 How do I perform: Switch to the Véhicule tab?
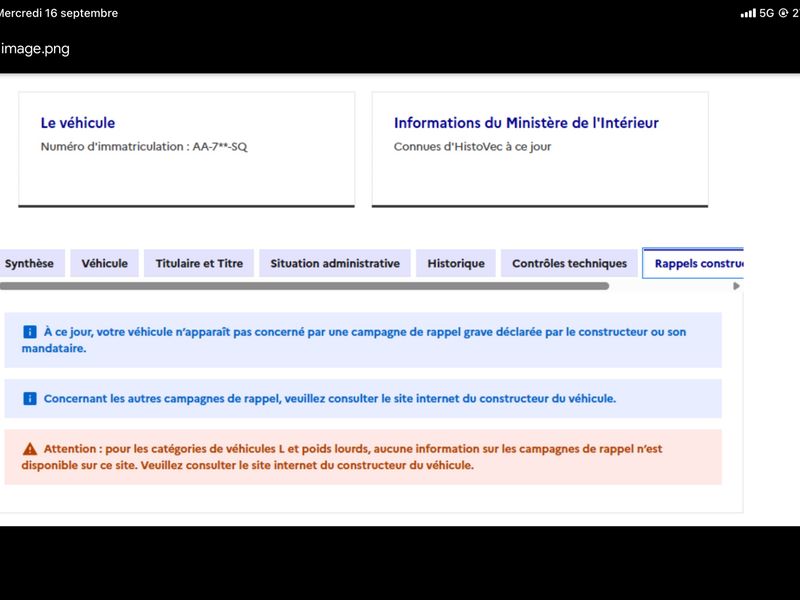point(105,263)
